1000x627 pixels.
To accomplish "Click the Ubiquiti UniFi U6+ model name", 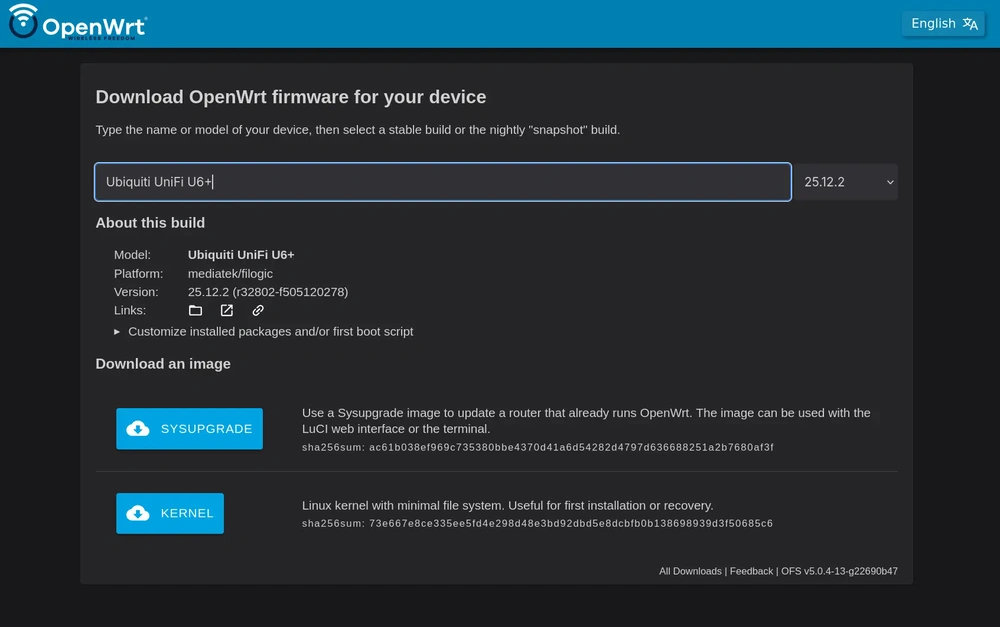I will pyautogui.click(x=241, y=254).
